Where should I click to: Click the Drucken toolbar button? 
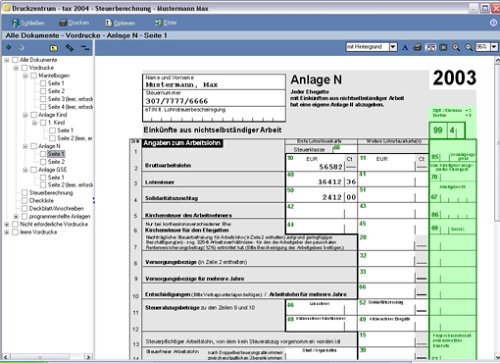(74, 23)
